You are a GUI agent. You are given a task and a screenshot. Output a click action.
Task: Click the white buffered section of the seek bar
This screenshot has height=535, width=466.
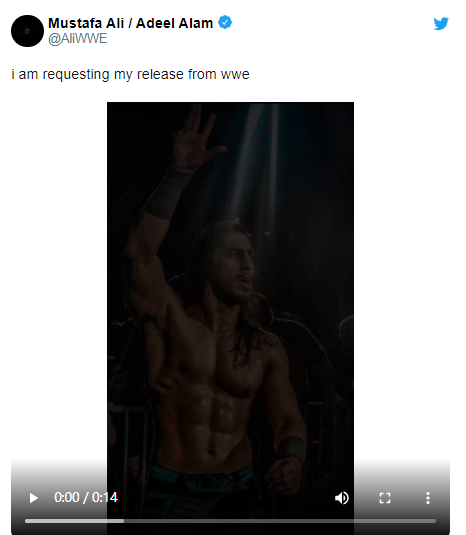pos(74,521)
